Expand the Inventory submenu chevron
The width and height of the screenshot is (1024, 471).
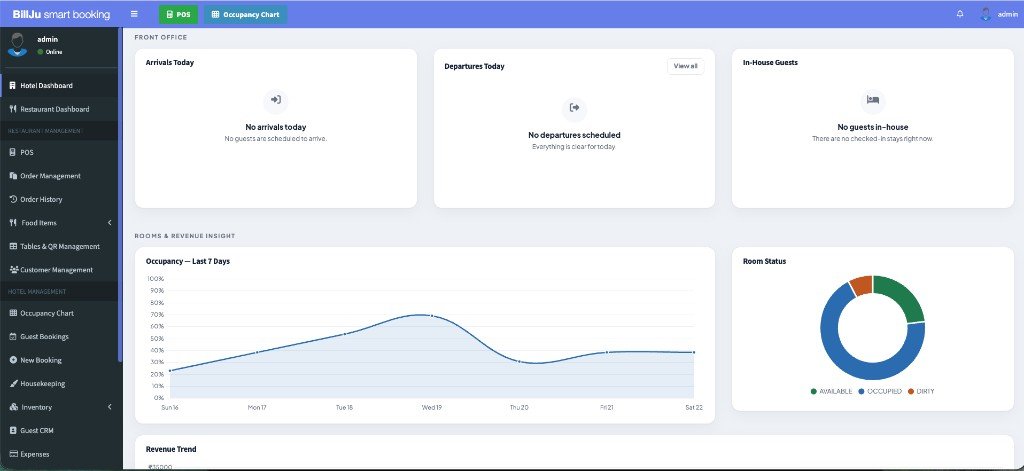pyautogui.click(x=110, y=407)
